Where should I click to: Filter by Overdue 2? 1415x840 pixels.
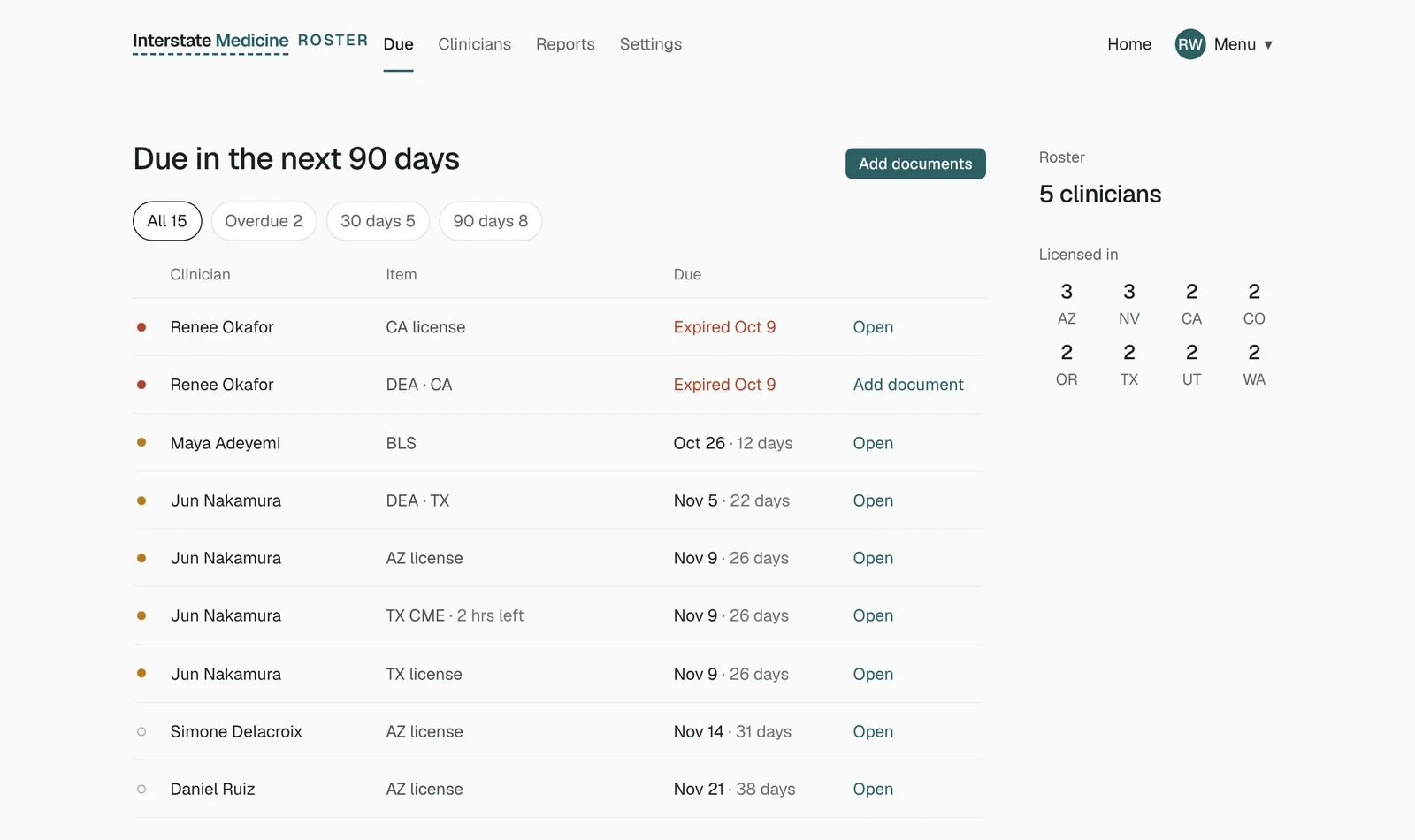[x=264, y=221]
